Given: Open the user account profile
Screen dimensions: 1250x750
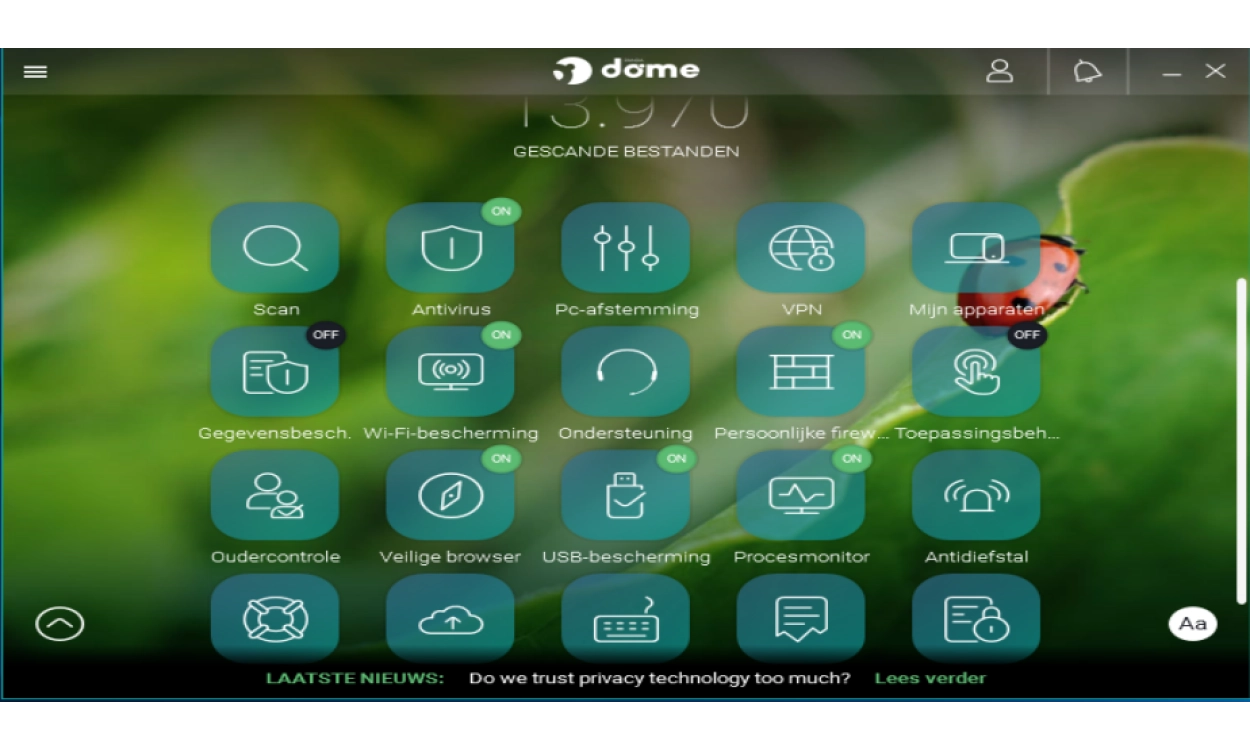Looking at the screenshot, I should point(999,72).
